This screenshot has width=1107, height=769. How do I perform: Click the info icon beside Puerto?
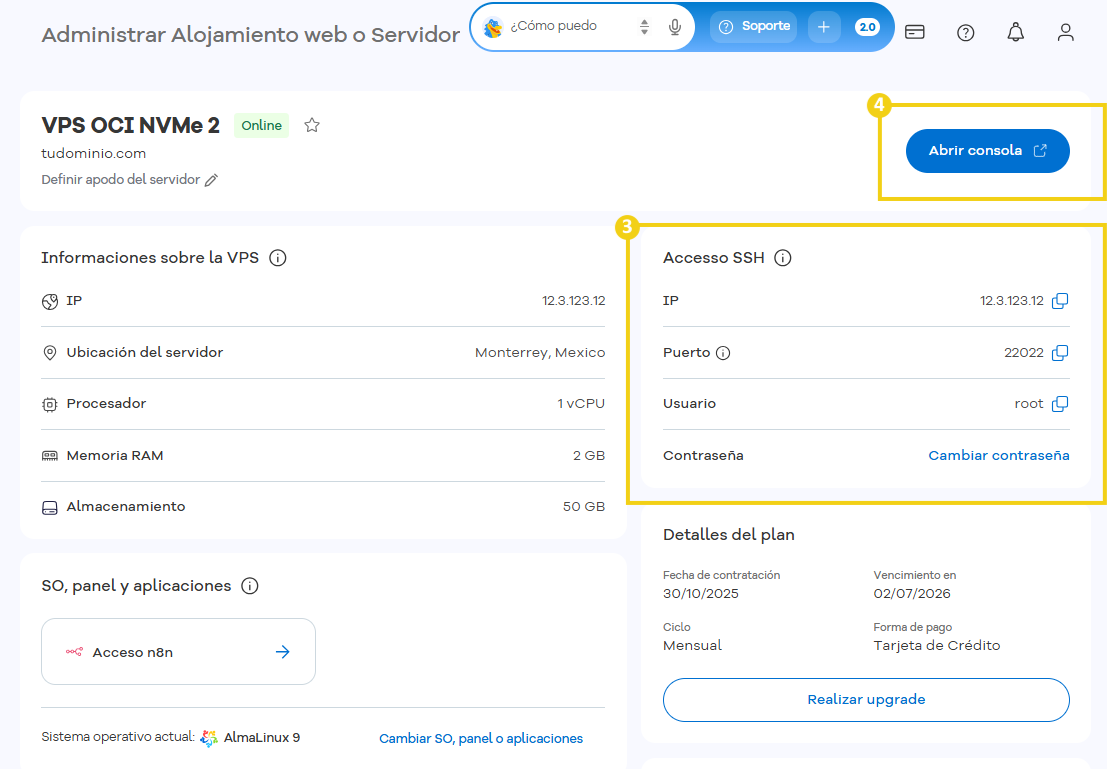[x=723, y=352]
